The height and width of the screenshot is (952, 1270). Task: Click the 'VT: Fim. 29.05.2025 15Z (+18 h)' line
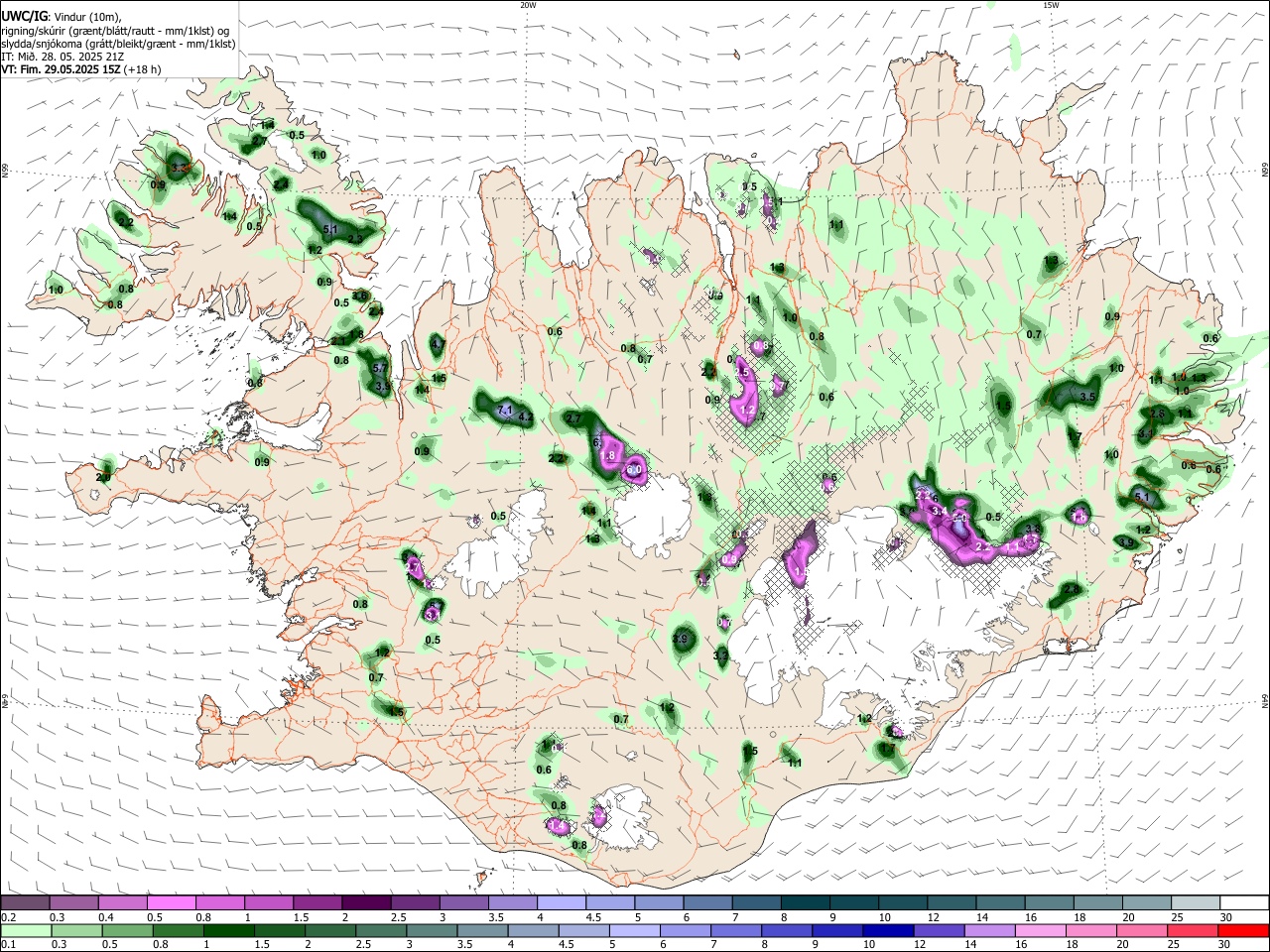(81, 69)
